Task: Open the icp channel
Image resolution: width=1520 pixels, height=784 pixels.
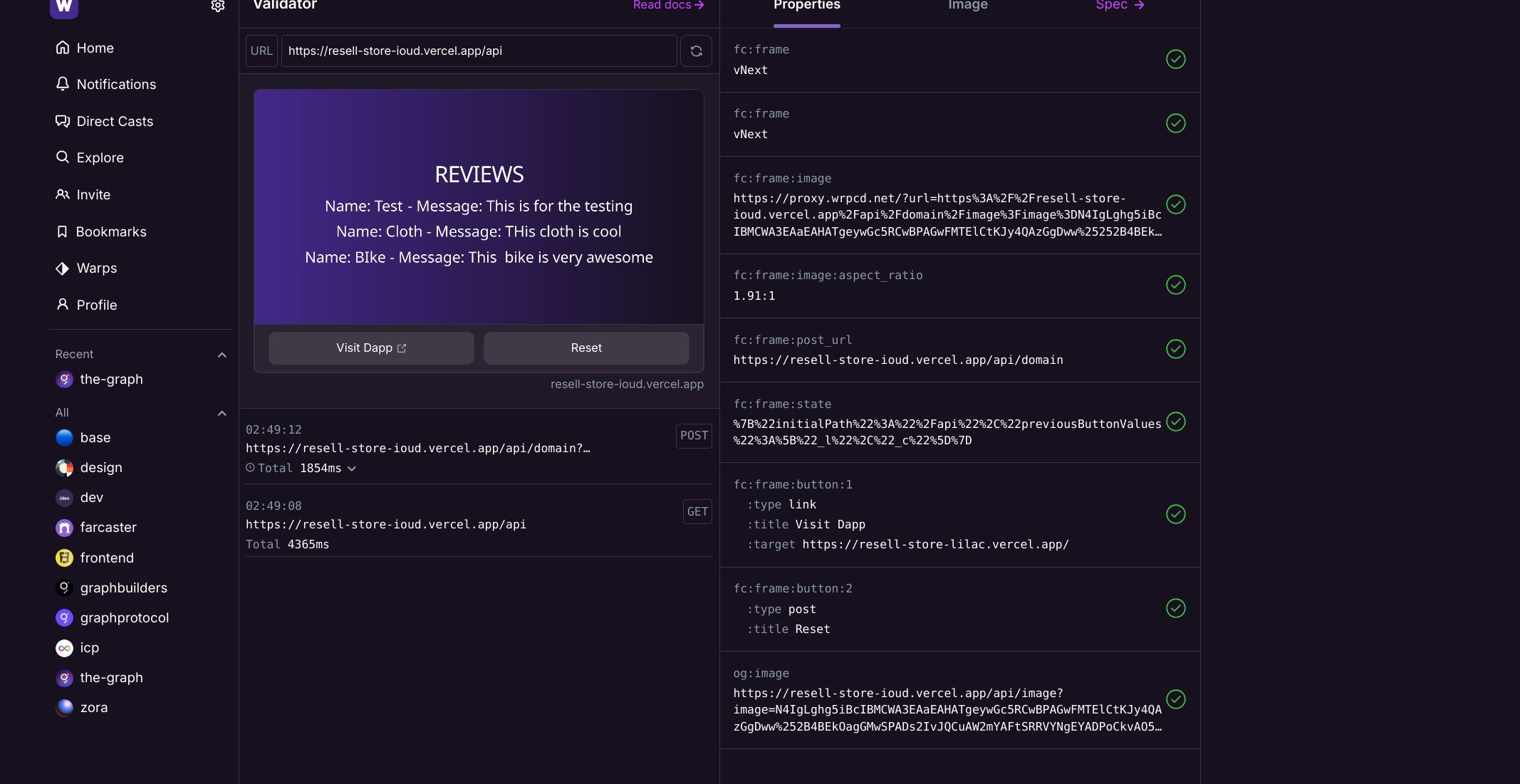Action: [78, 648]
